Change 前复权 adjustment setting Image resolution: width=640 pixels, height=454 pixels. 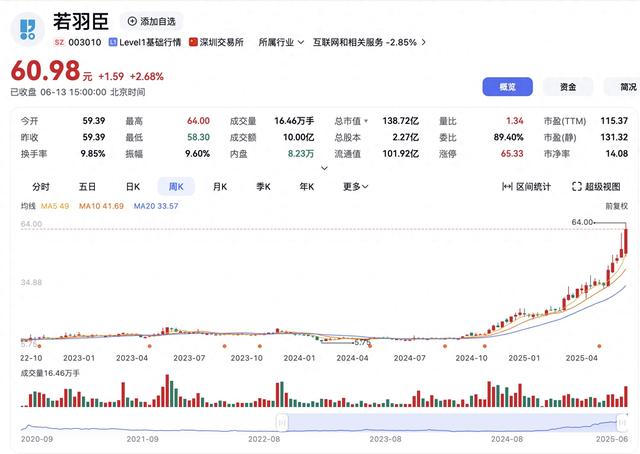[616, 206]
